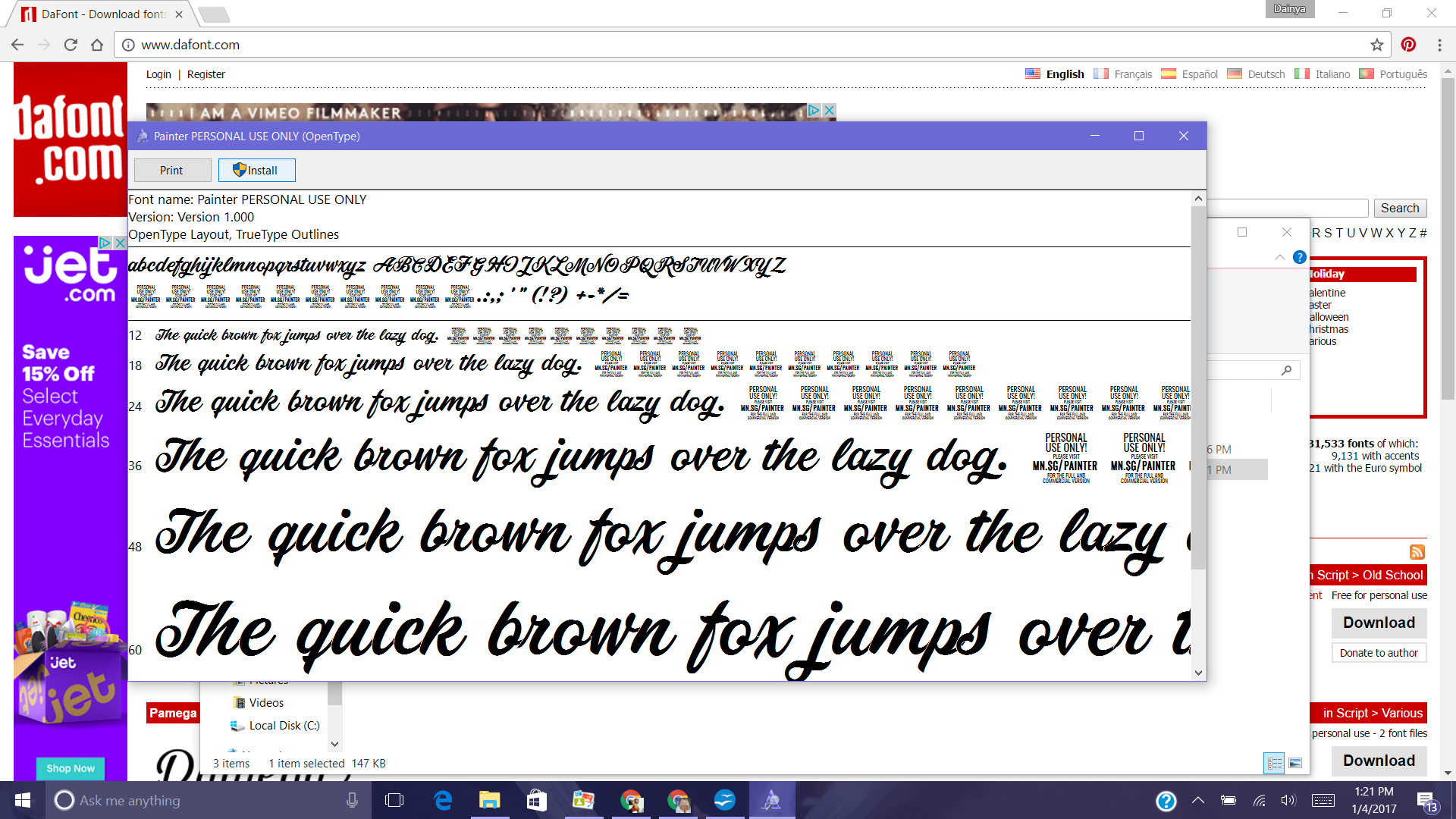Open Microsoft Edge from taskbar
1456x819 pixels.
(443, 800)
